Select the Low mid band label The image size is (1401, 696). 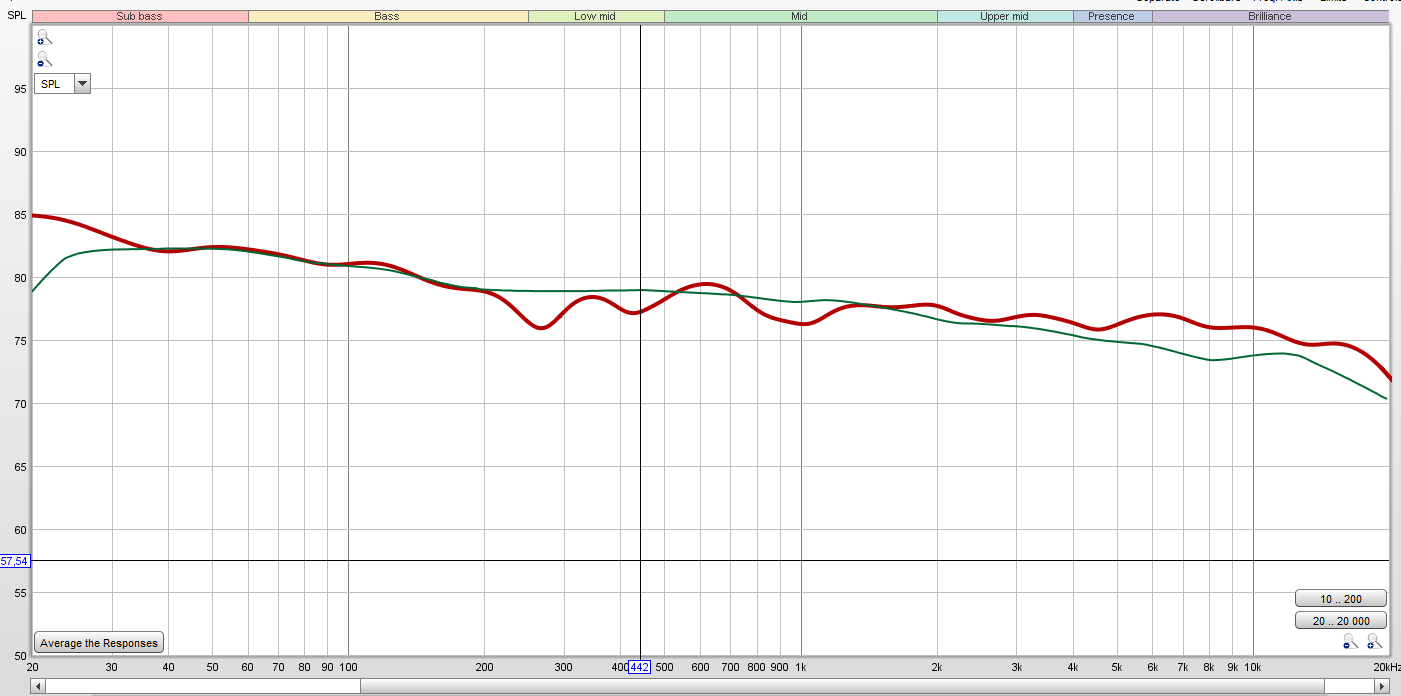click(596, 17)
